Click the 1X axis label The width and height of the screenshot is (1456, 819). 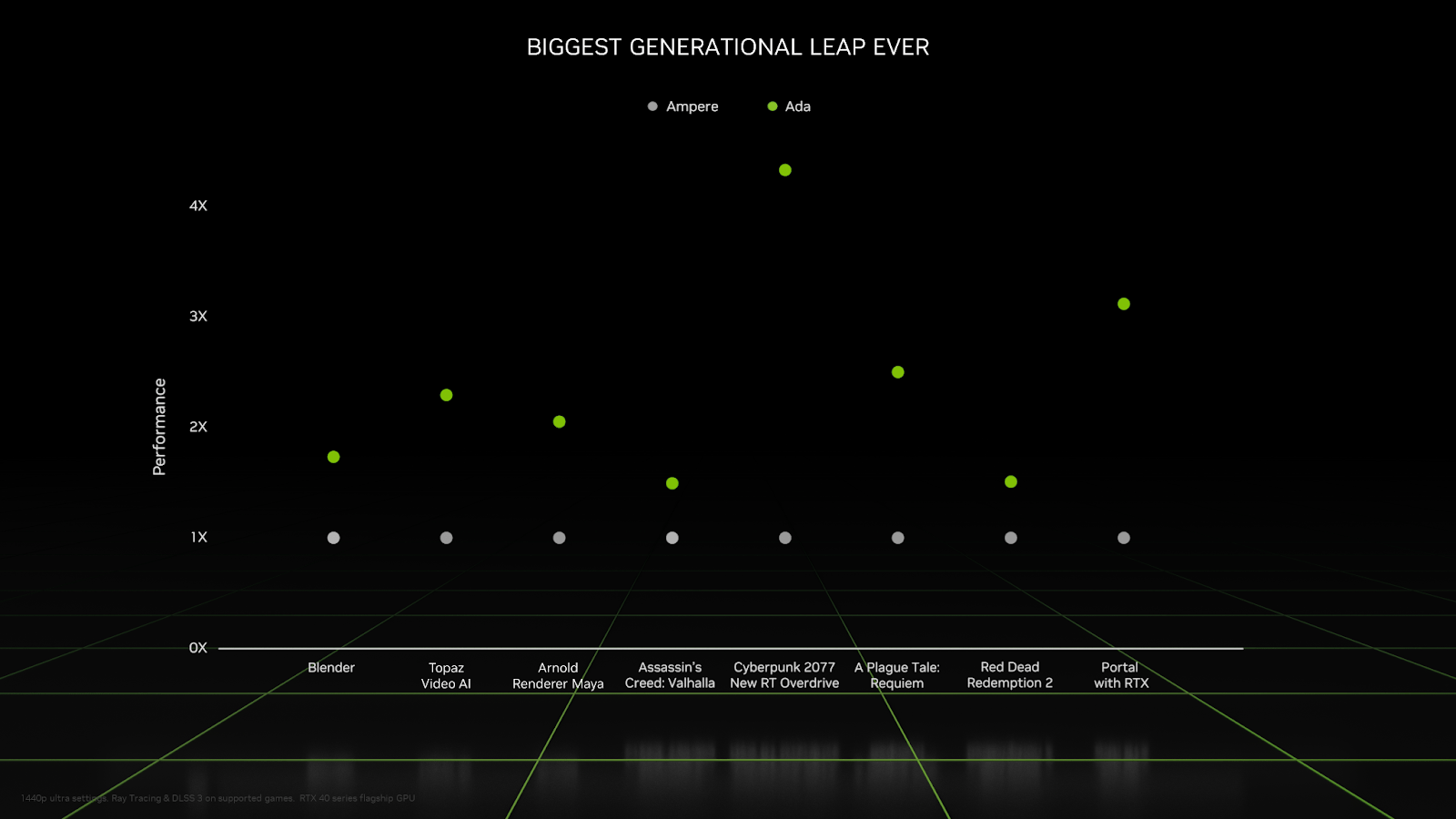198,538
